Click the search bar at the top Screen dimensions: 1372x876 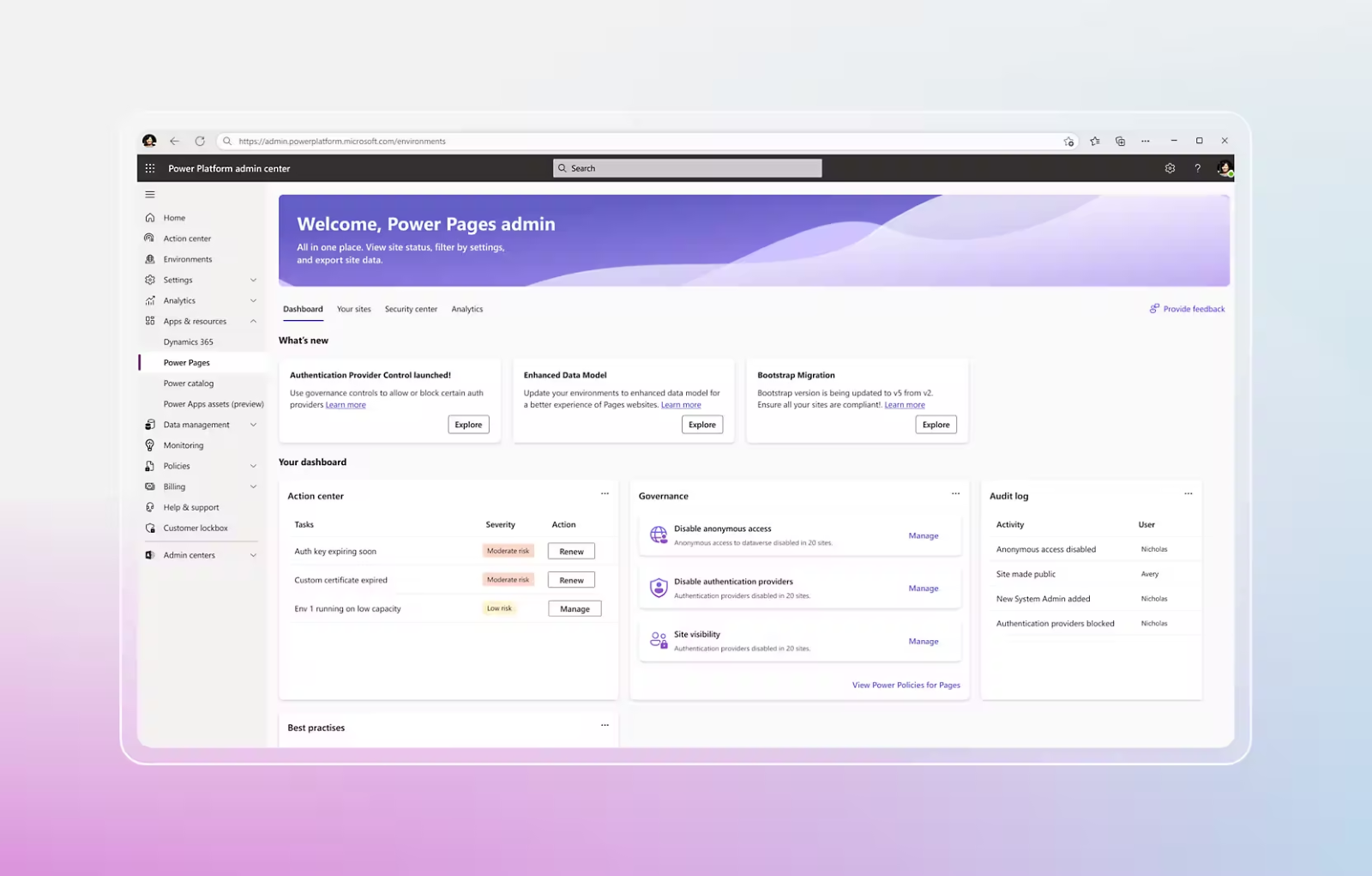[686, 168]
